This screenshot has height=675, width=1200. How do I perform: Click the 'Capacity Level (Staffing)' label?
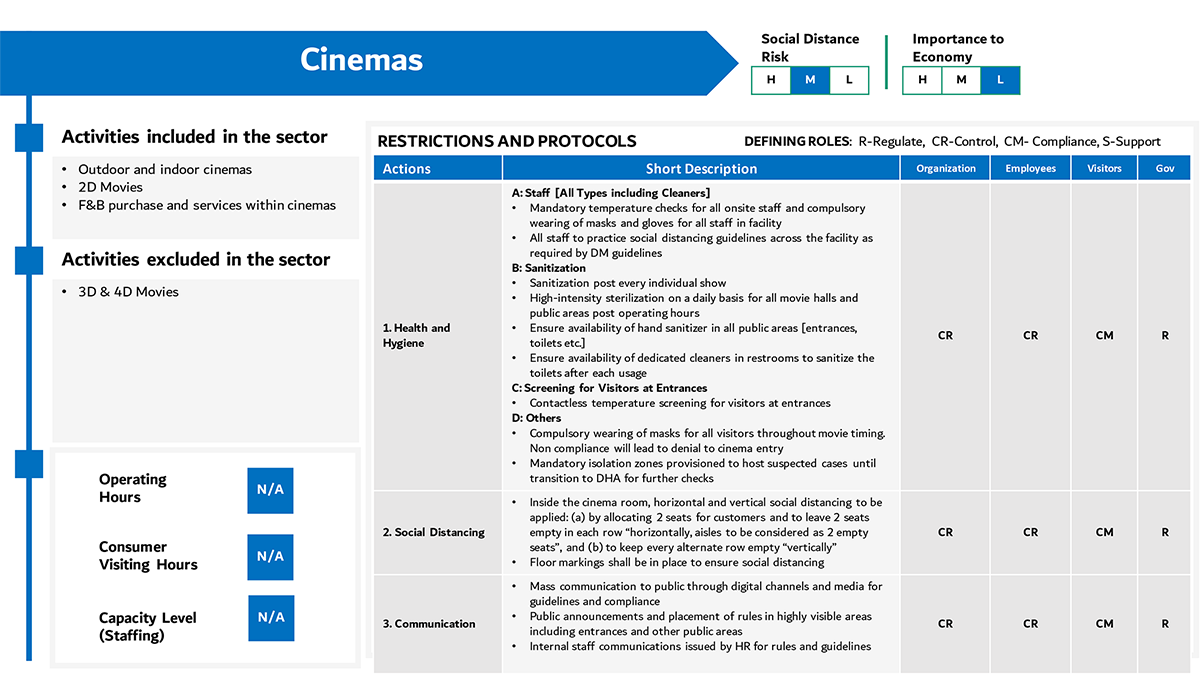[148, 626]
